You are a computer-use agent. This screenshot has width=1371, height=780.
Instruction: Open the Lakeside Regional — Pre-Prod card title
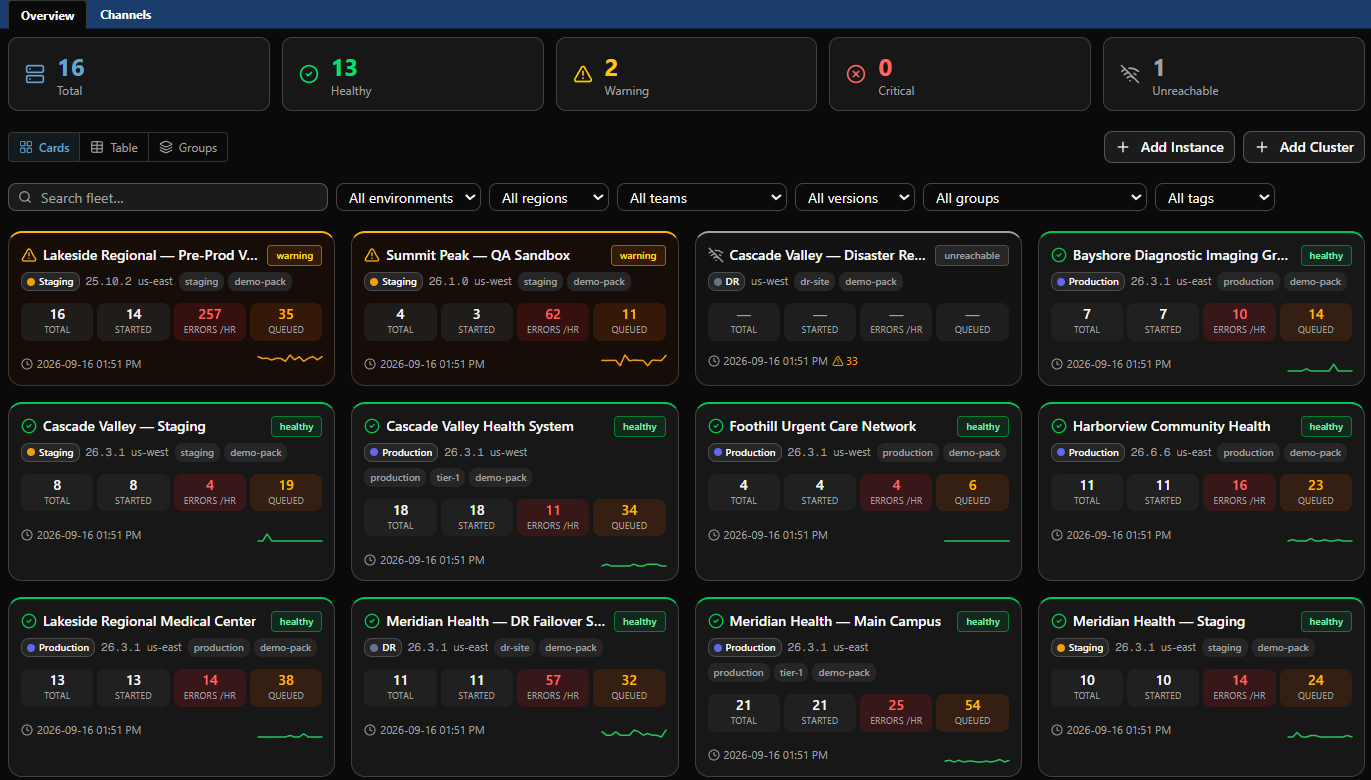(151, 255)
